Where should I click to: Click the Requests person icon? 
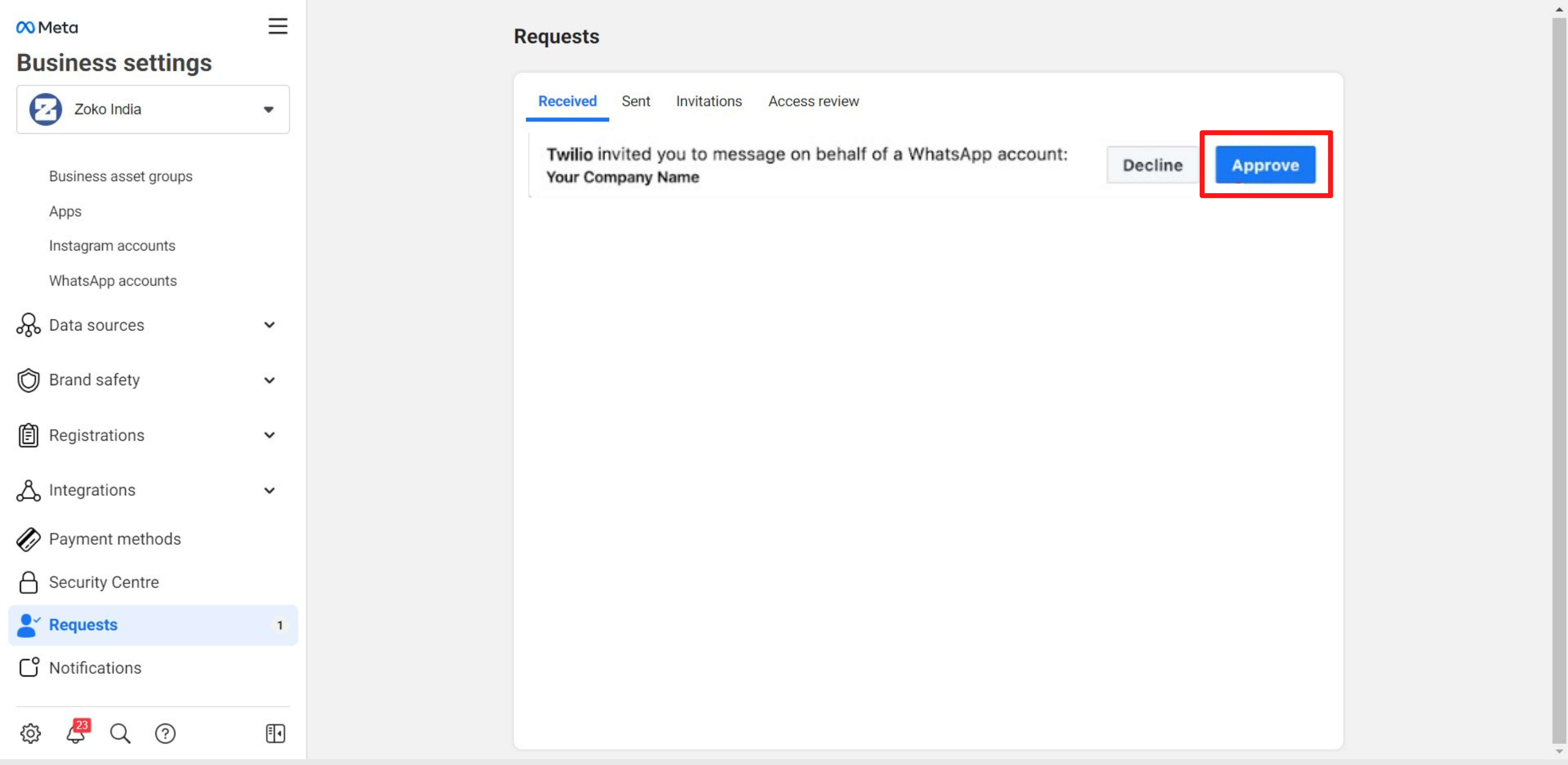pyautogui.click(x=29, y=625)
